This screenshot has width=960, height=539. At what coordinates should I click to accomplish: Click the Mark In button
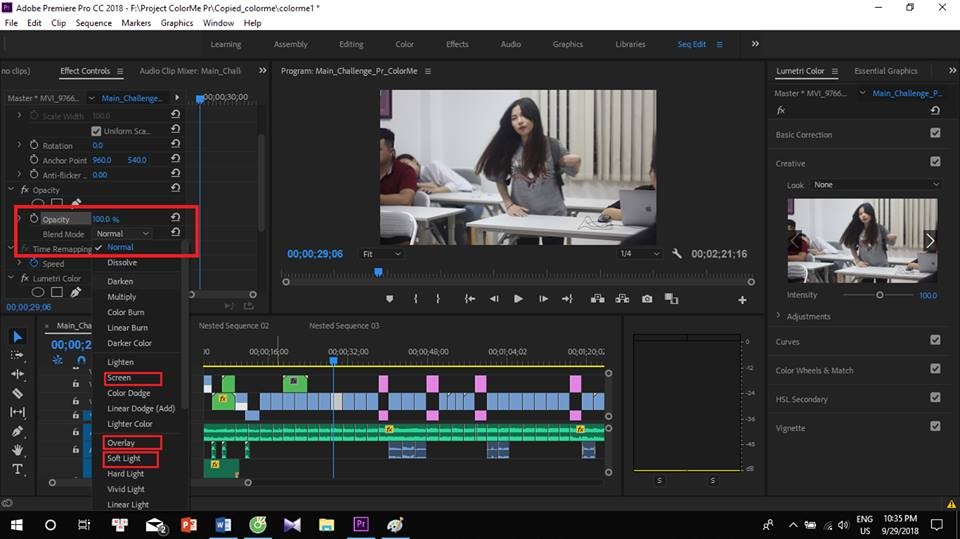pyautogui.click(x=416, y=299)
